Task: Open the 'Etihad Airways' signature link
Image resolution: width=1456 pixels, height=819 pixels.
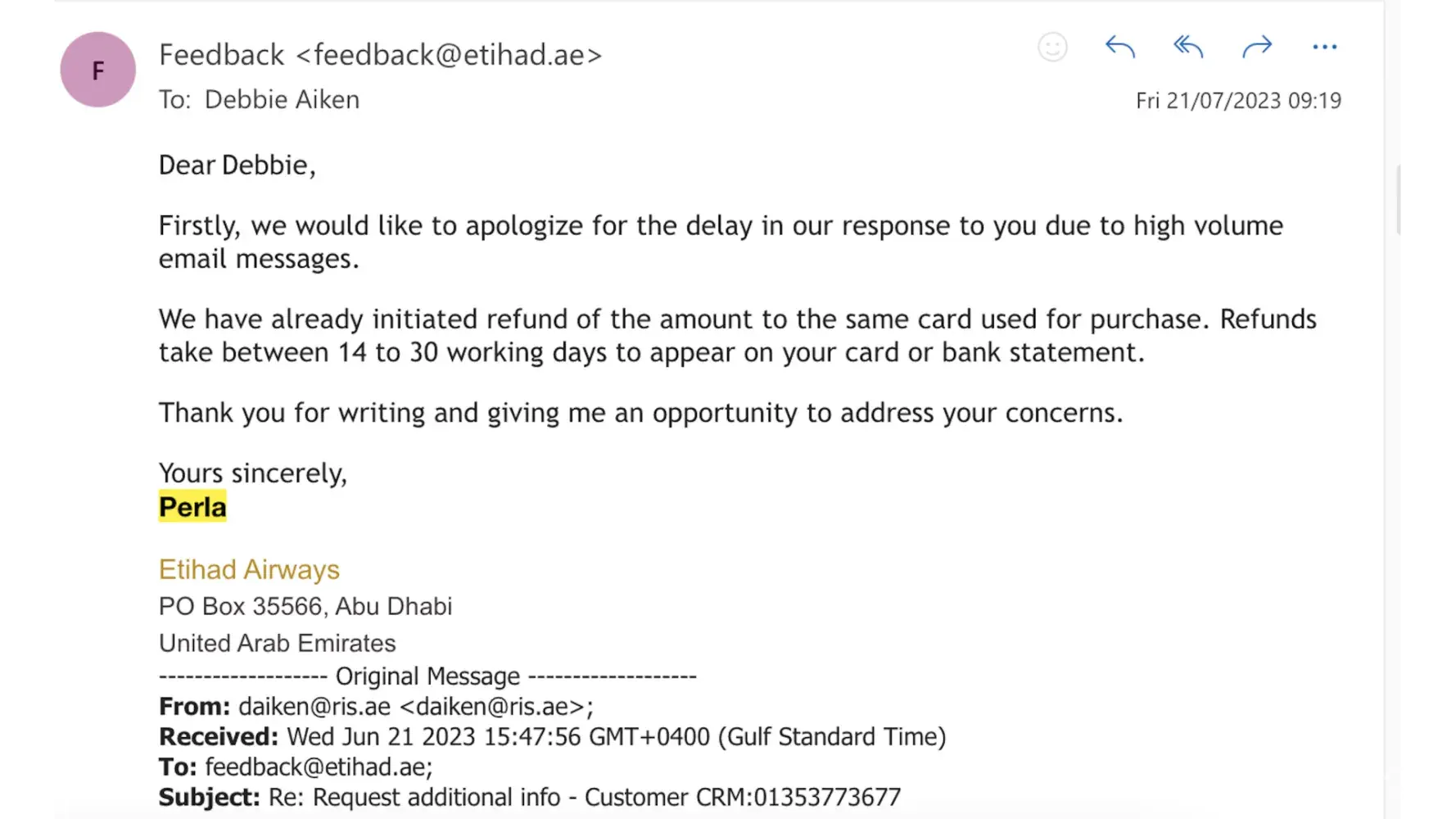Action: point(249,569)
